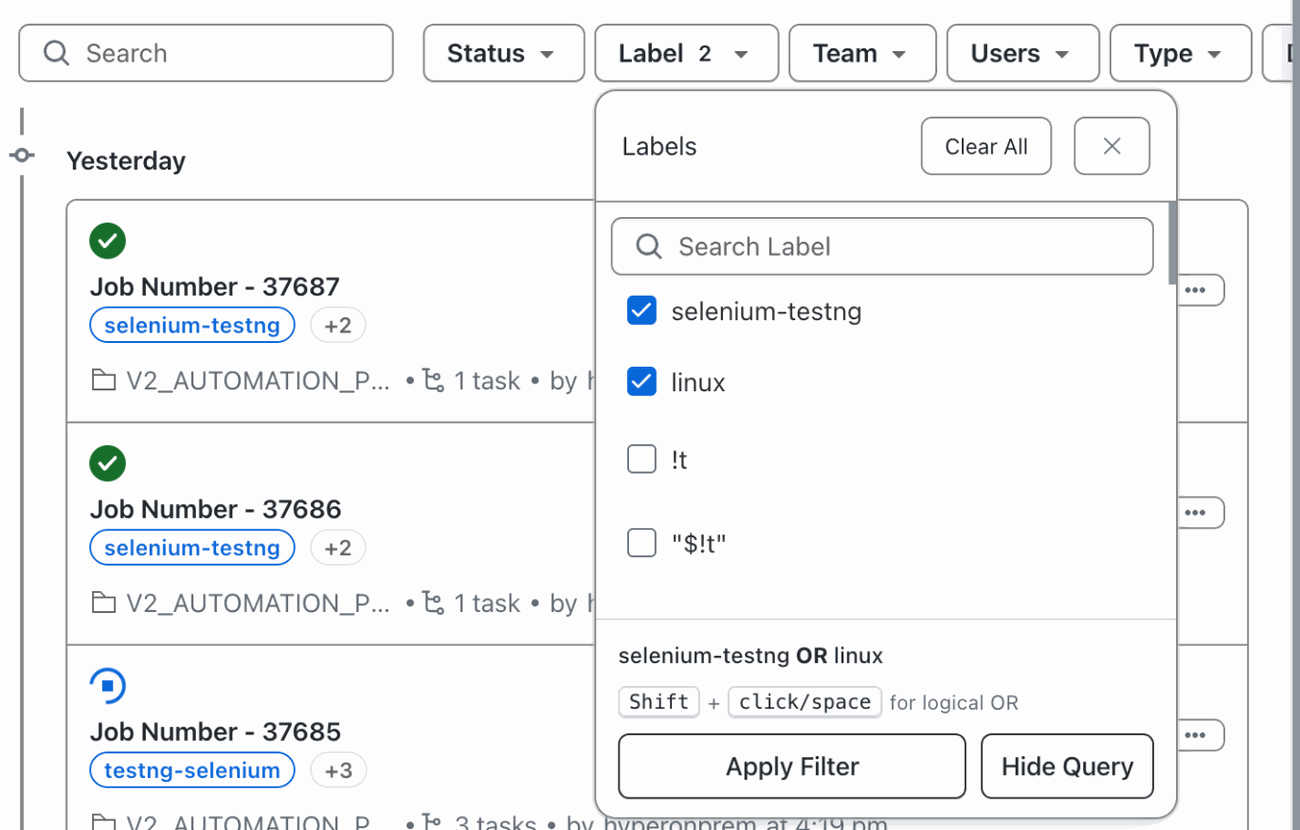Viewport: 1300px width, 830px height.
Task: Click the magnifier icon in Search Label box
Action: (x=649, y=247)
